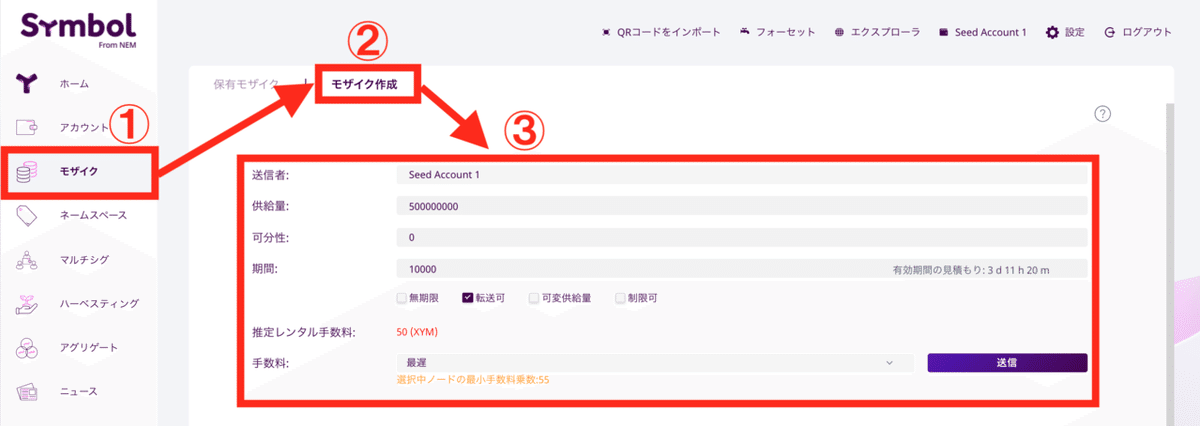Go to アグリゲート in sidebar
The width and height of the screenshot is (1200, 426).
click(x=89, y=347)
